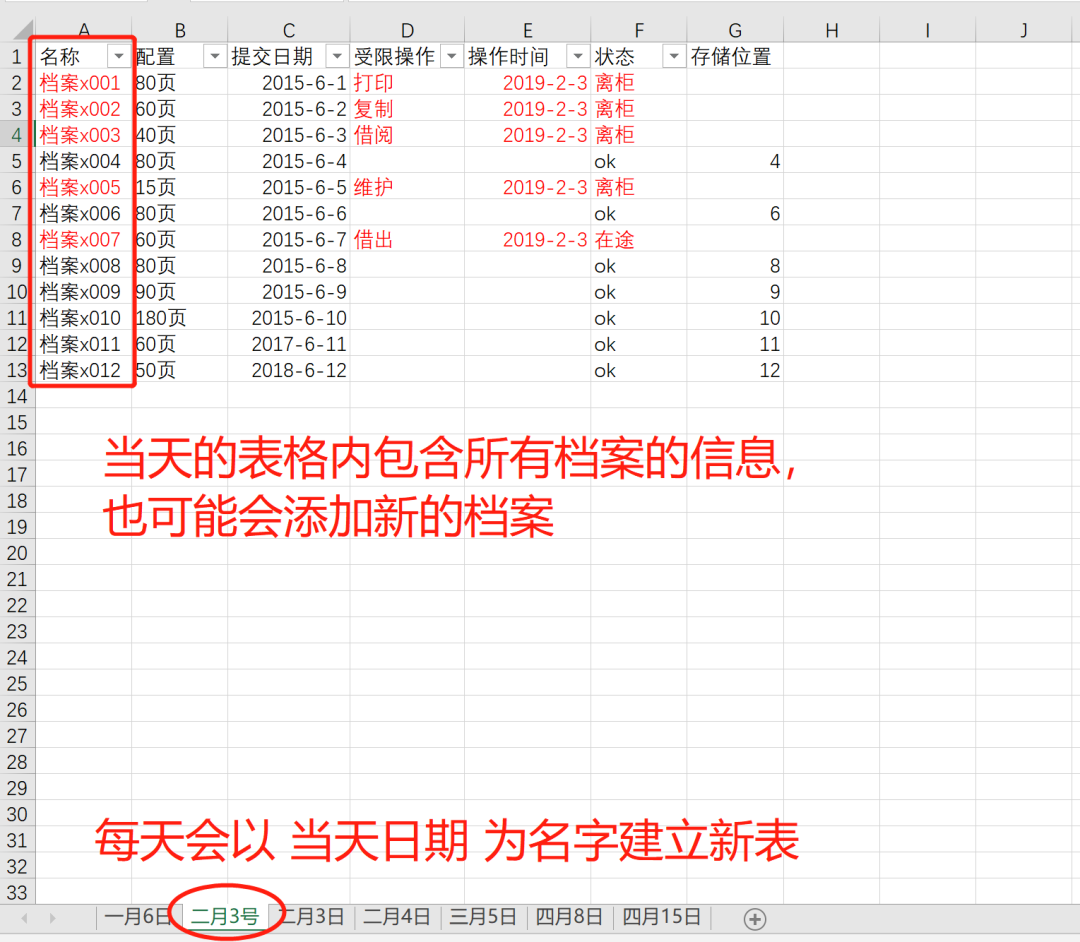Select row 1 header

point(17,56)
